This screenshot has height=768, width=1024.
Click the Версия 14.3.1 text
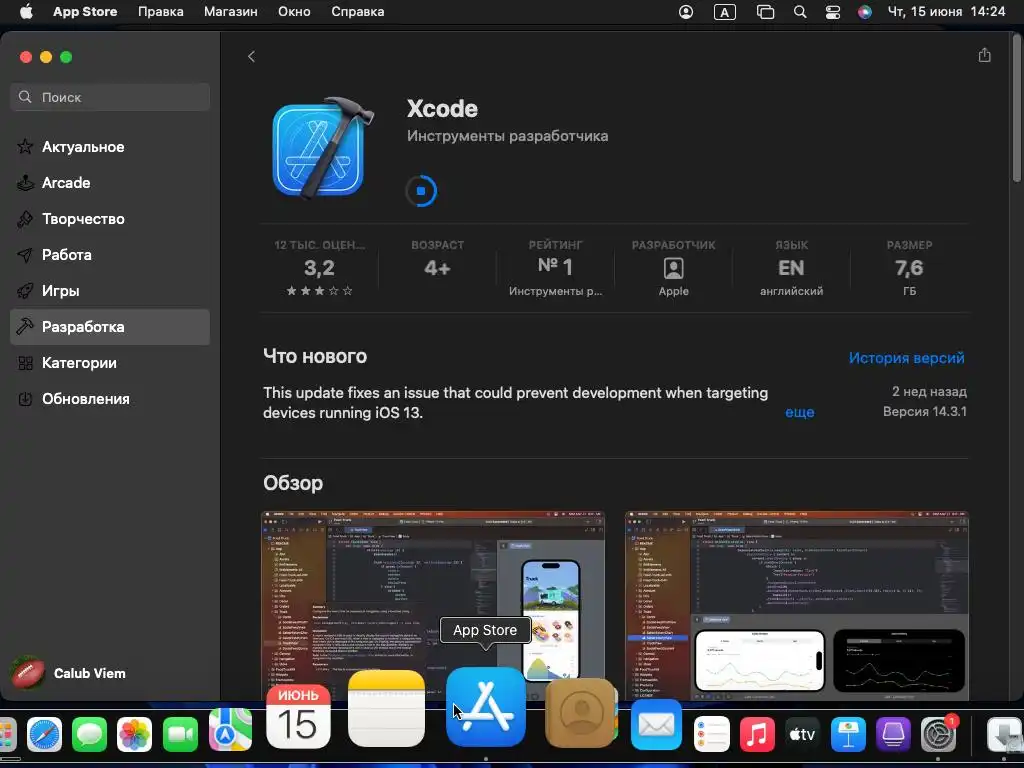[x=925, y=411]
